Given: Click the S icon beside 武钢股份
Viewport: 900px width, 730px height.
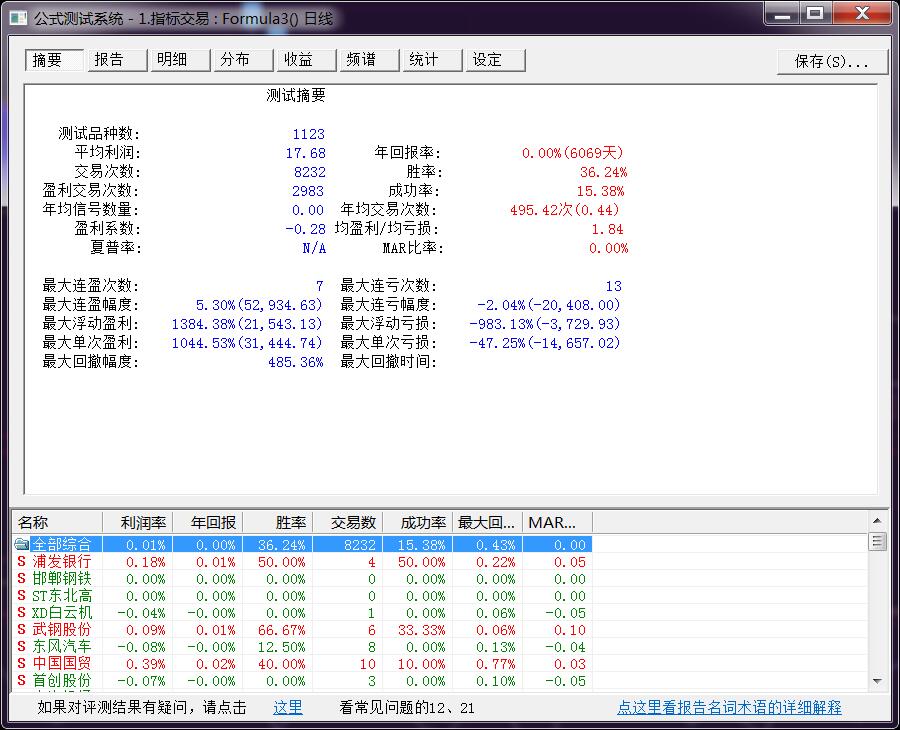Looking at the screenshot, I should 21,630.
